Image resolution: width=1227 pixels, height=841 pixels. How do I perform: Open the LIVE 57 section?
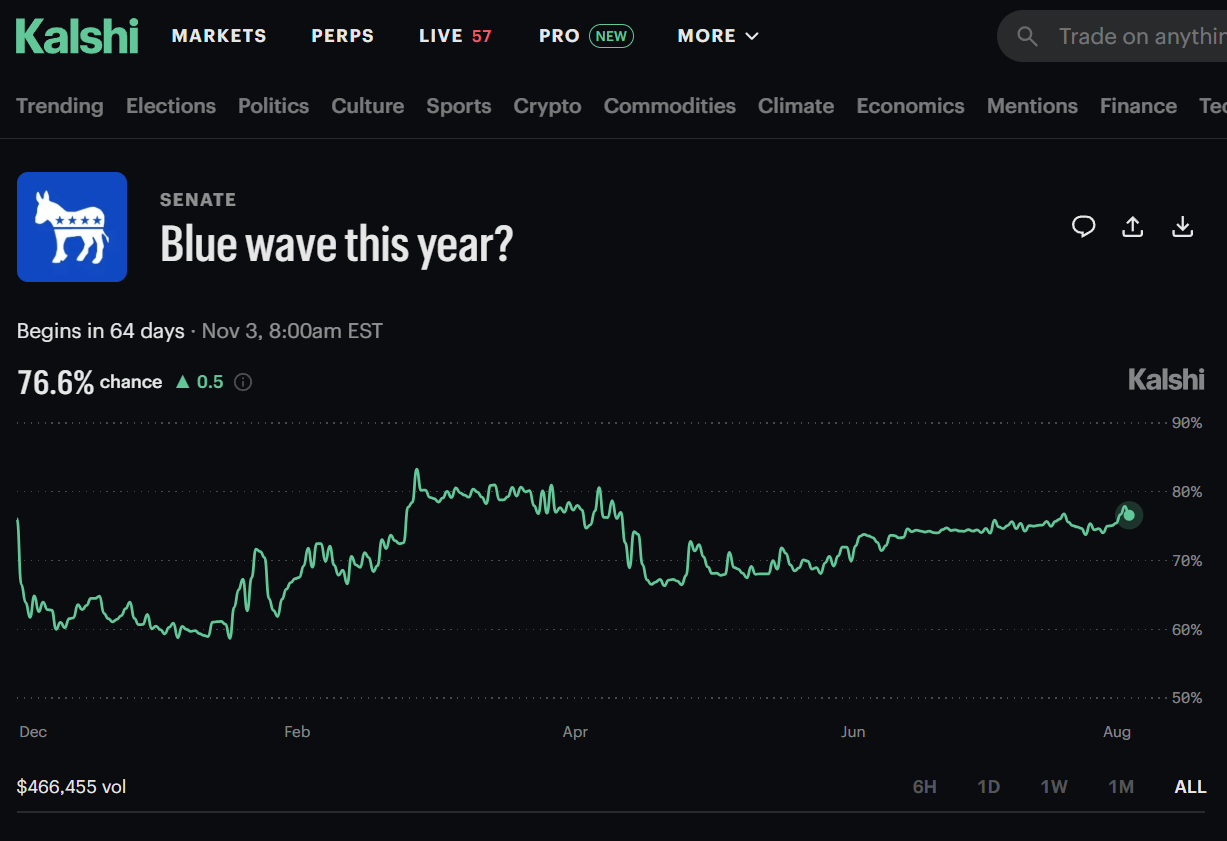(455, 36)
